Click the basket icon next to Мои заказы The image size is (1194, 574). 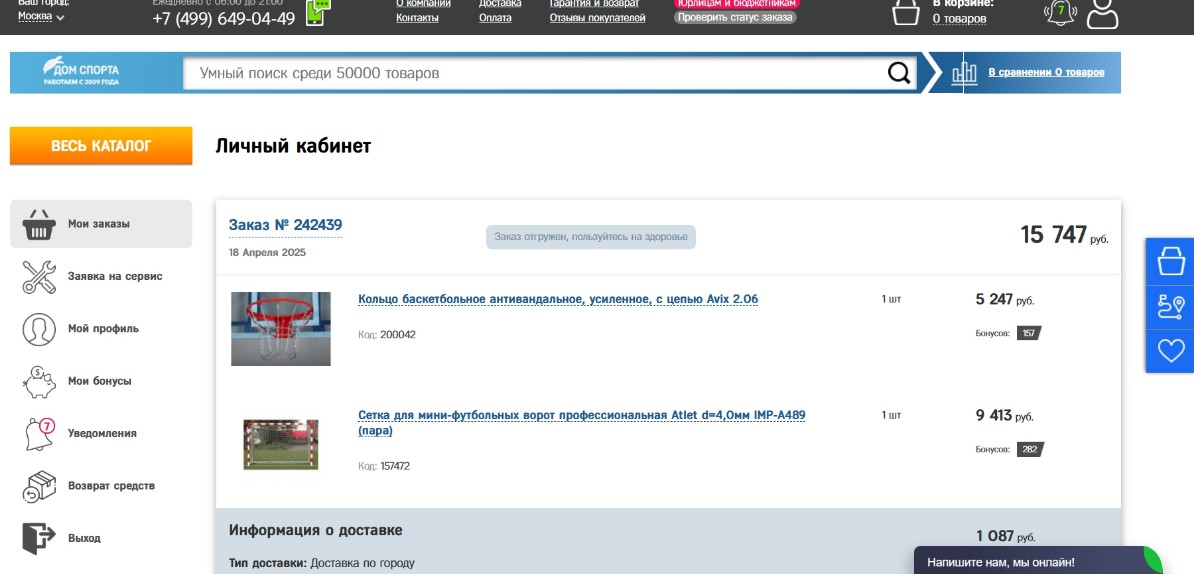point(39,225)
